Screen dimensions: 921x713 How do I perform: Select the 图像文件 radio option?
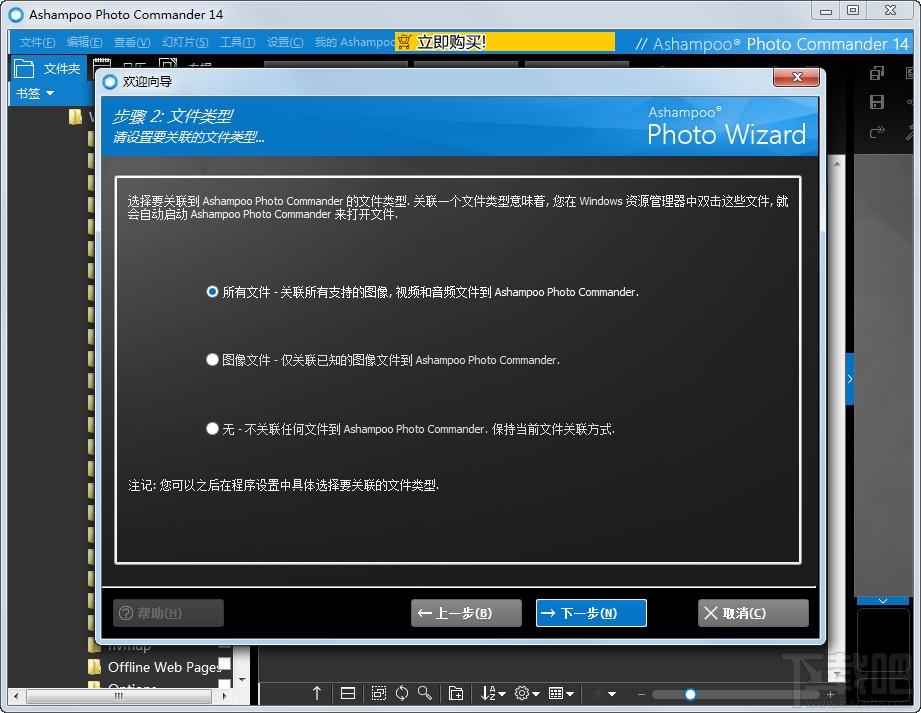click(x=212, y=359)
